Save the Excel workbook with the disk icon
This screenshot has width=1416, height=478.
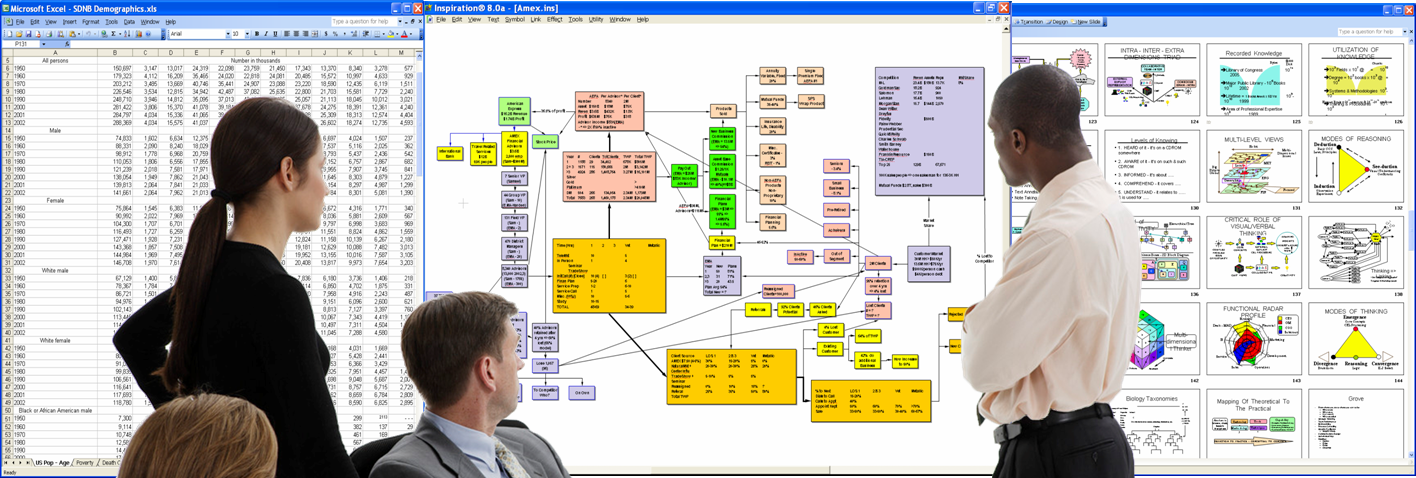pos(28,33)
